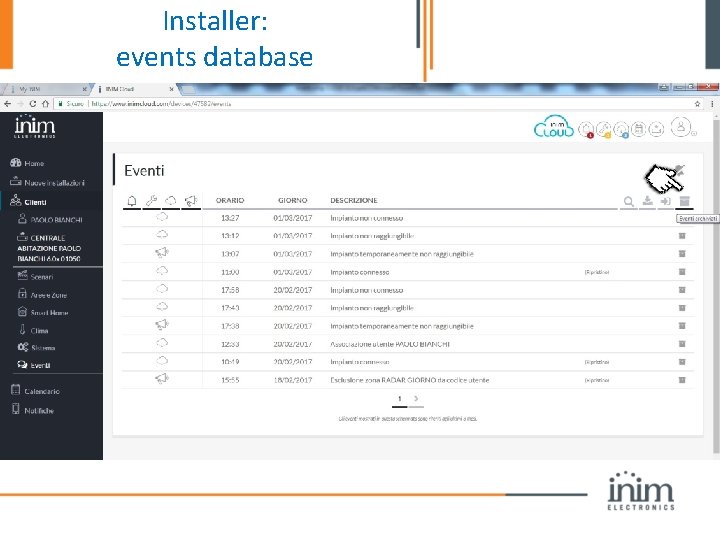
Task: Select the 12:33 Associazione utente PAOLO BIANCHI text
Action: [390, 344]
